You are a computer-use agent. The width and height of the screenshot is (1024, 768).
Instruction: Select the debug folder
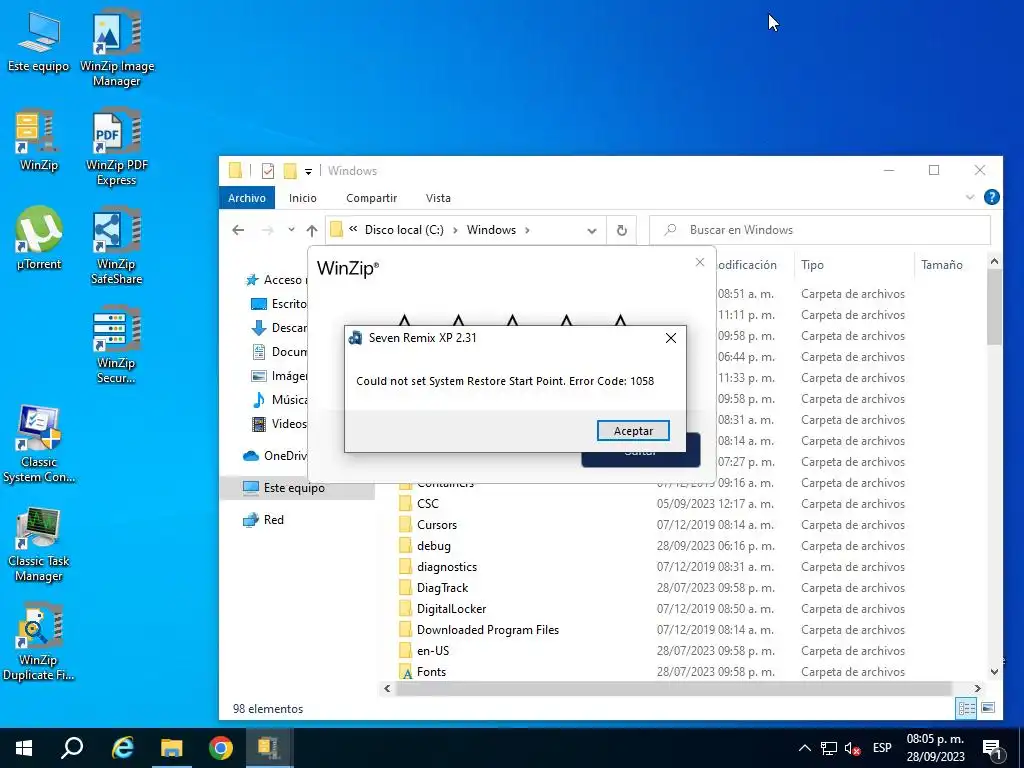(x=434, y=546)
